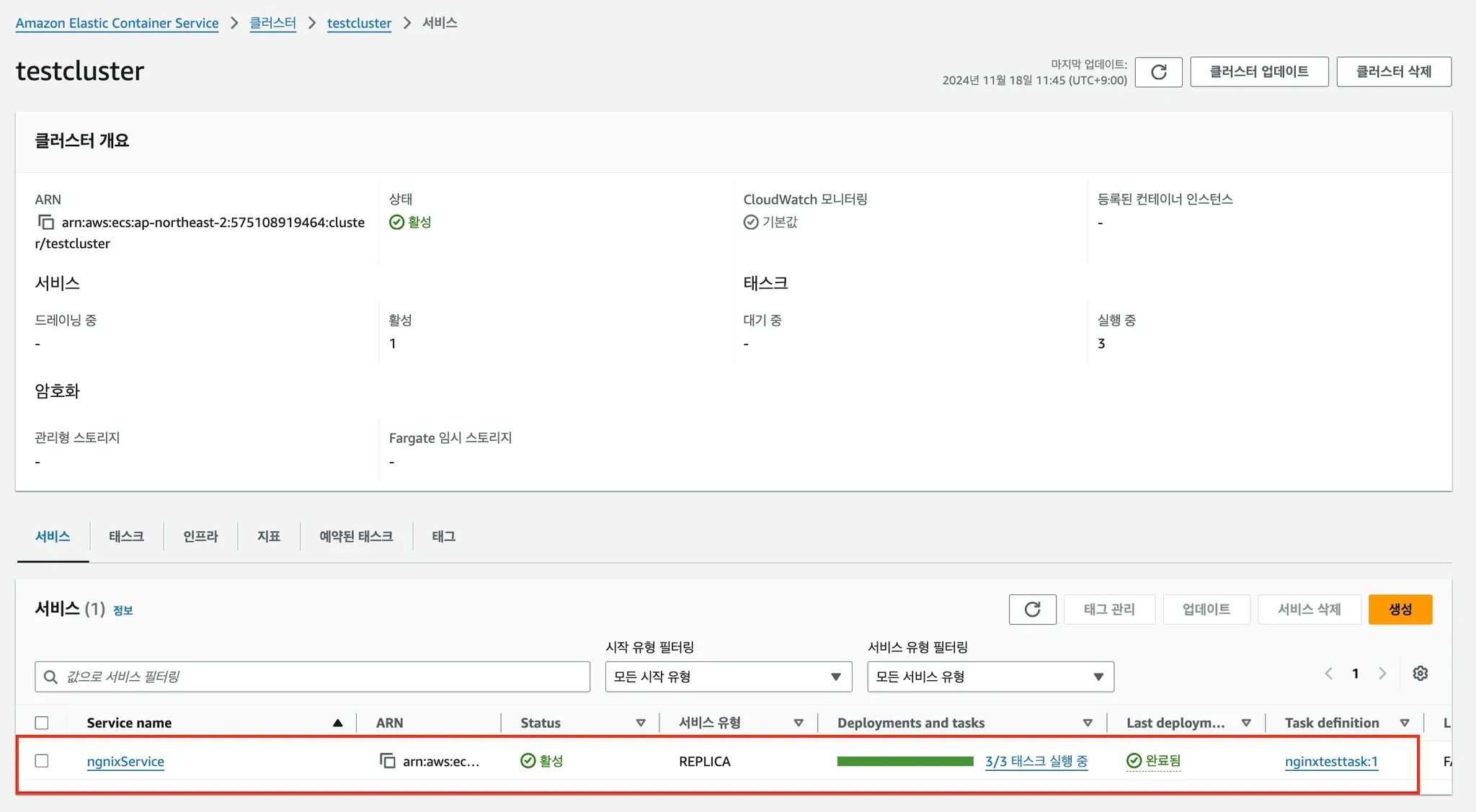Click the REPLICA service type cell
This screenshot has width=1476, height=812.
(x=704, y=762)
